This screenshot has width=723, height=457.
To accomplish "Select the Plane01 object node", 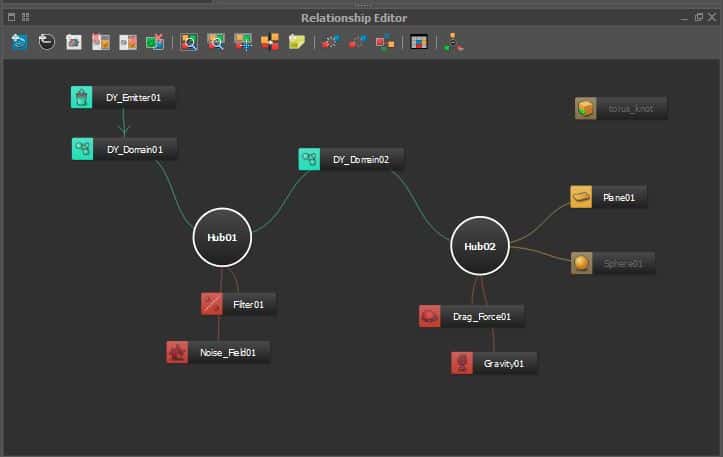I will click(609, 197).
